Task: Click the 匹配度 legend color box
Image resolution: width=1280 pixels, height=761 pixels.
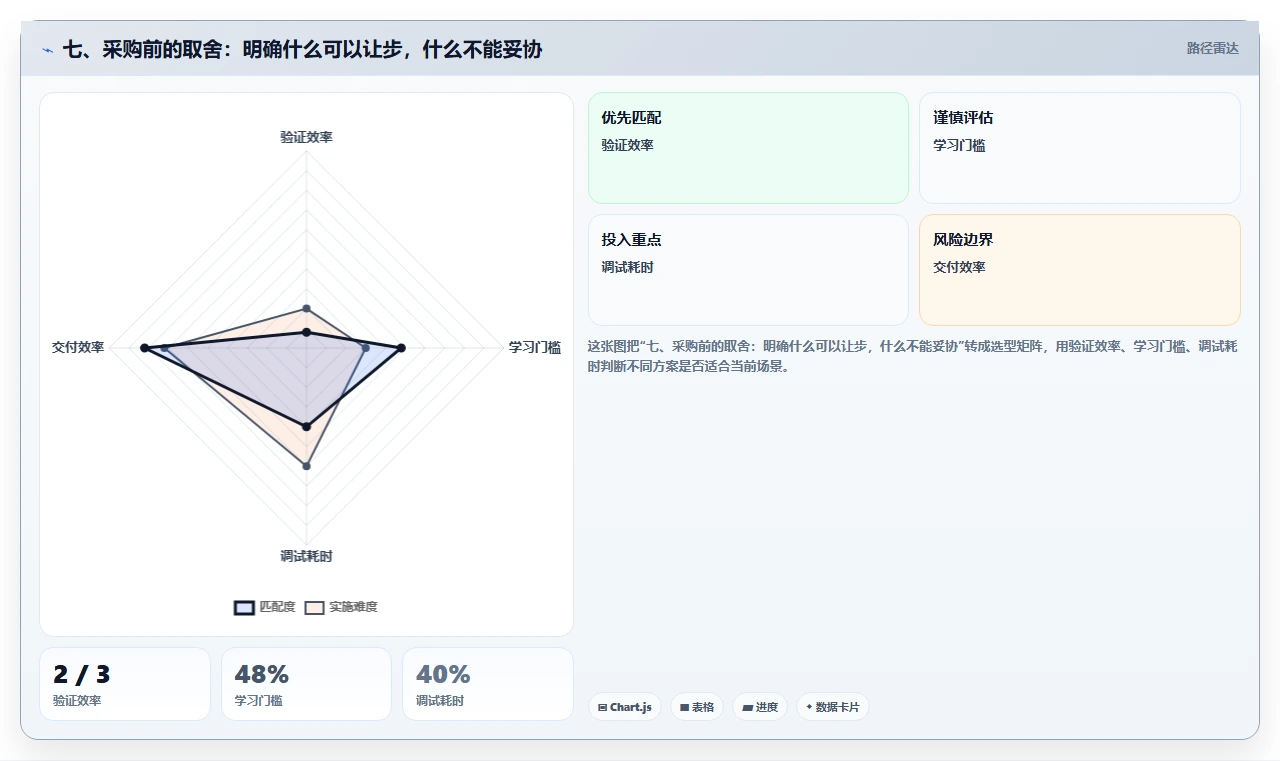Action: (244, 607)
